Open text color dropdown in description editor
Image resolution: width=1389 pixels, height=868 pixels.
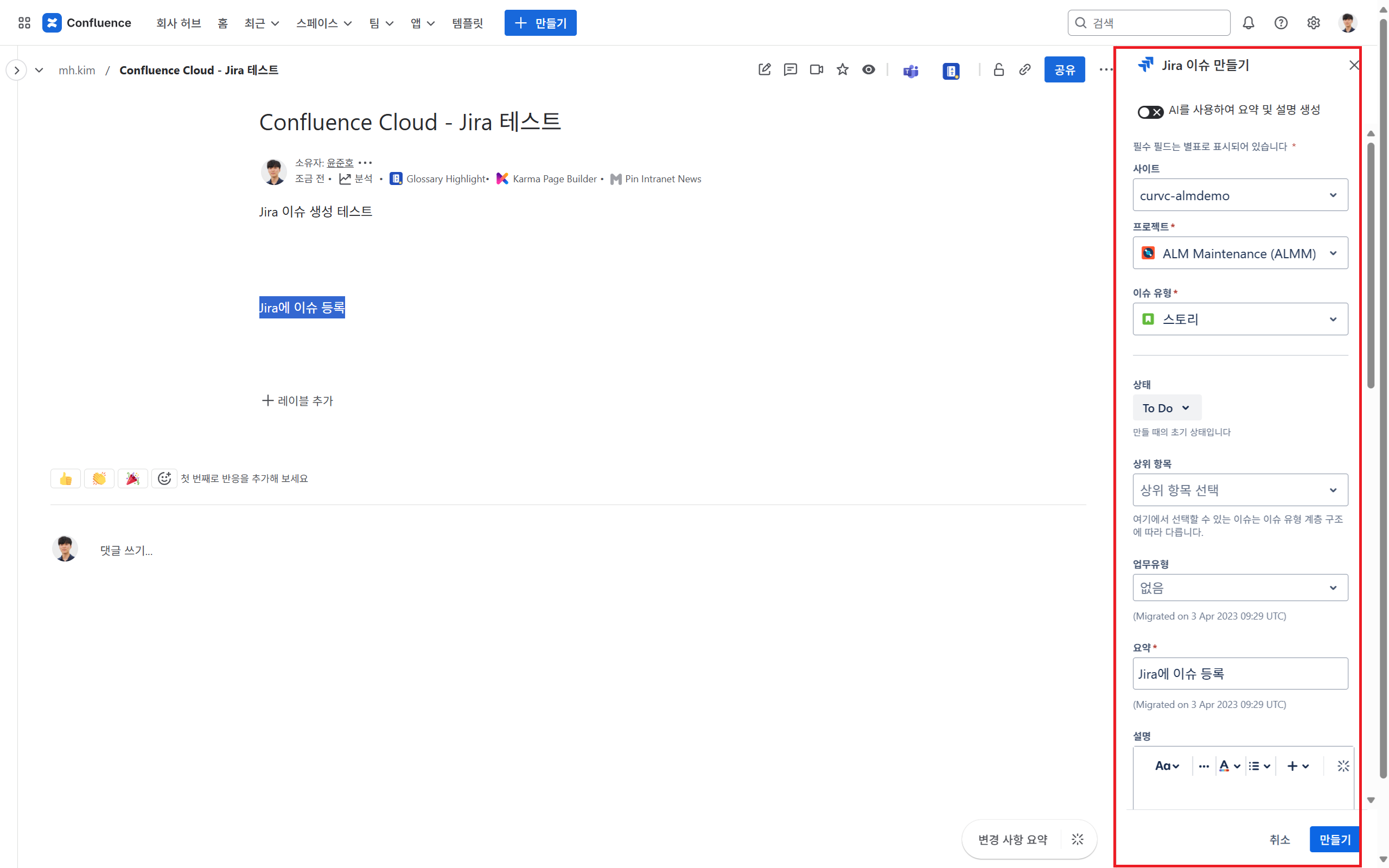click(1229, 766)
